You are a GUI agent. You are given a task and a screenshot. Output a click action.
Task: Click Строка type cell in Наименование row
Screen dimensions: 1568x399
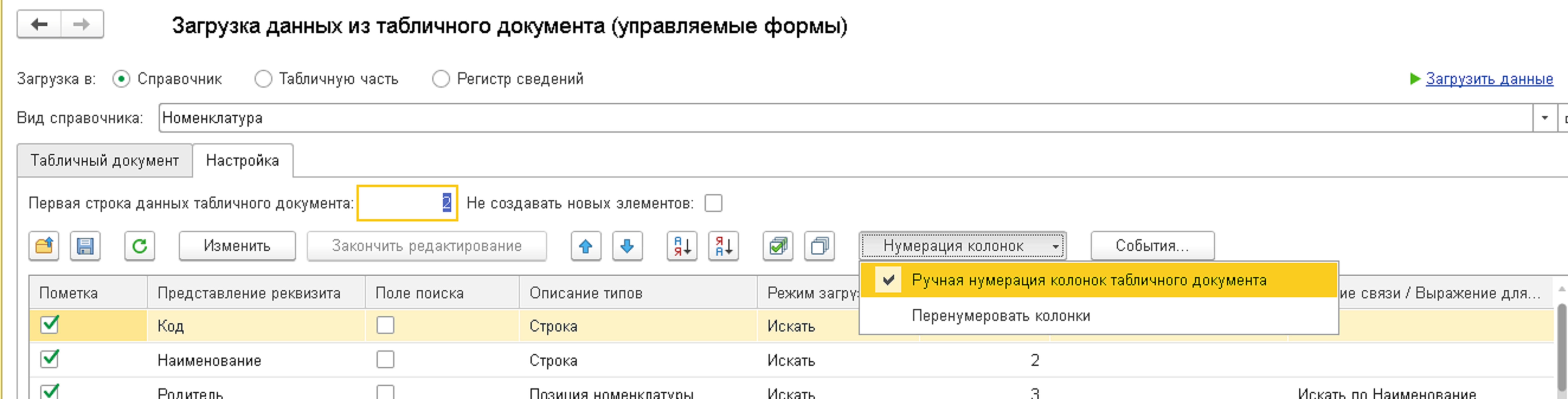pos(638,360)
